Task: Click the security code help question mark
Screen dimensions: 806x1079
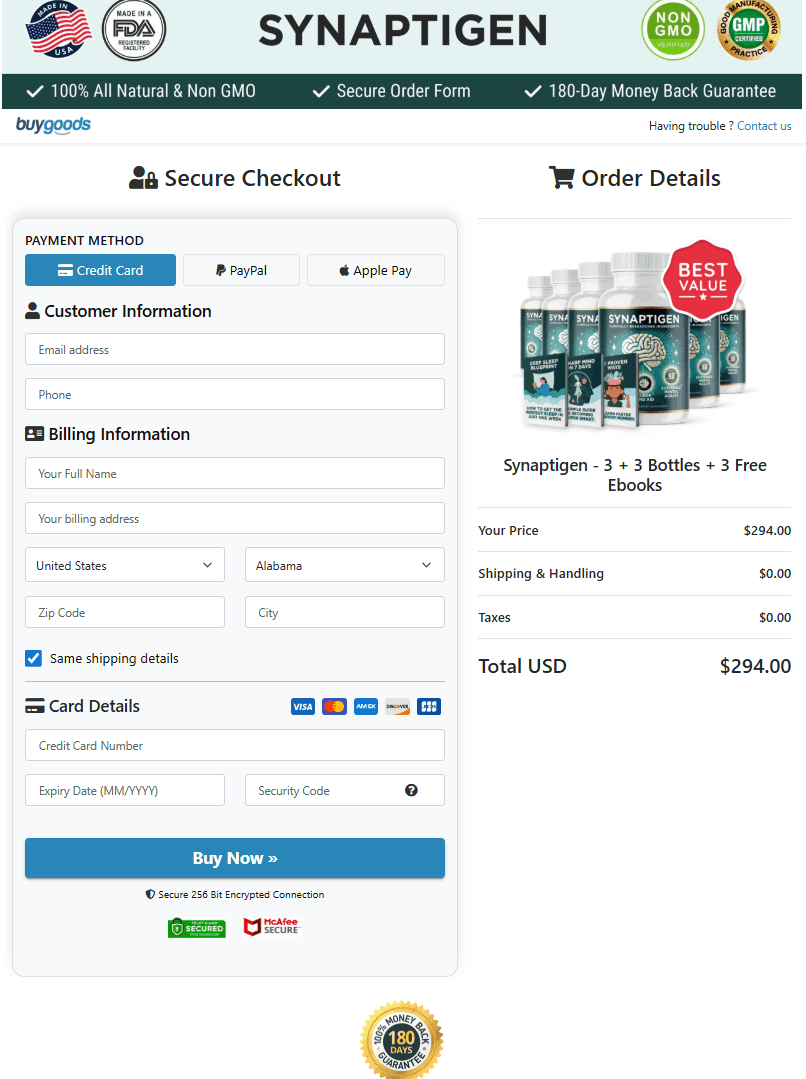Action: tap(411, 790)
